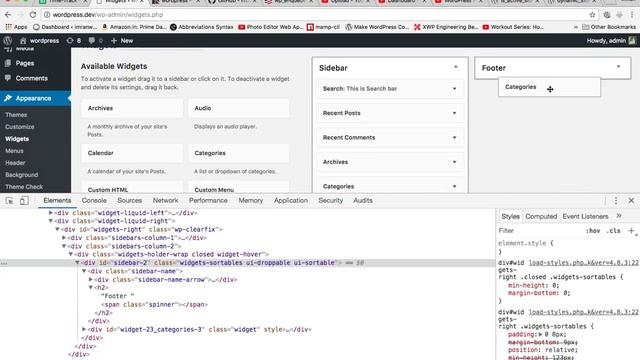The image size is (640, 360).
Task: Select the span class spinner node
Action: pyautogui.click(x=154, y=304)
